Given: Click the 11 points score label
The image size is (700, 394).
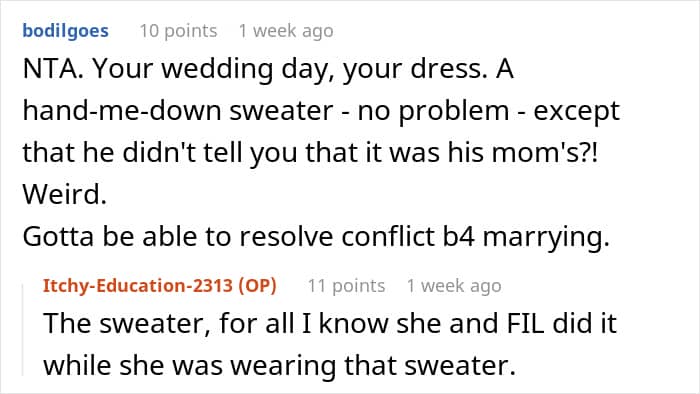Looking at the screenshot, I should click(x=346, y=286).
